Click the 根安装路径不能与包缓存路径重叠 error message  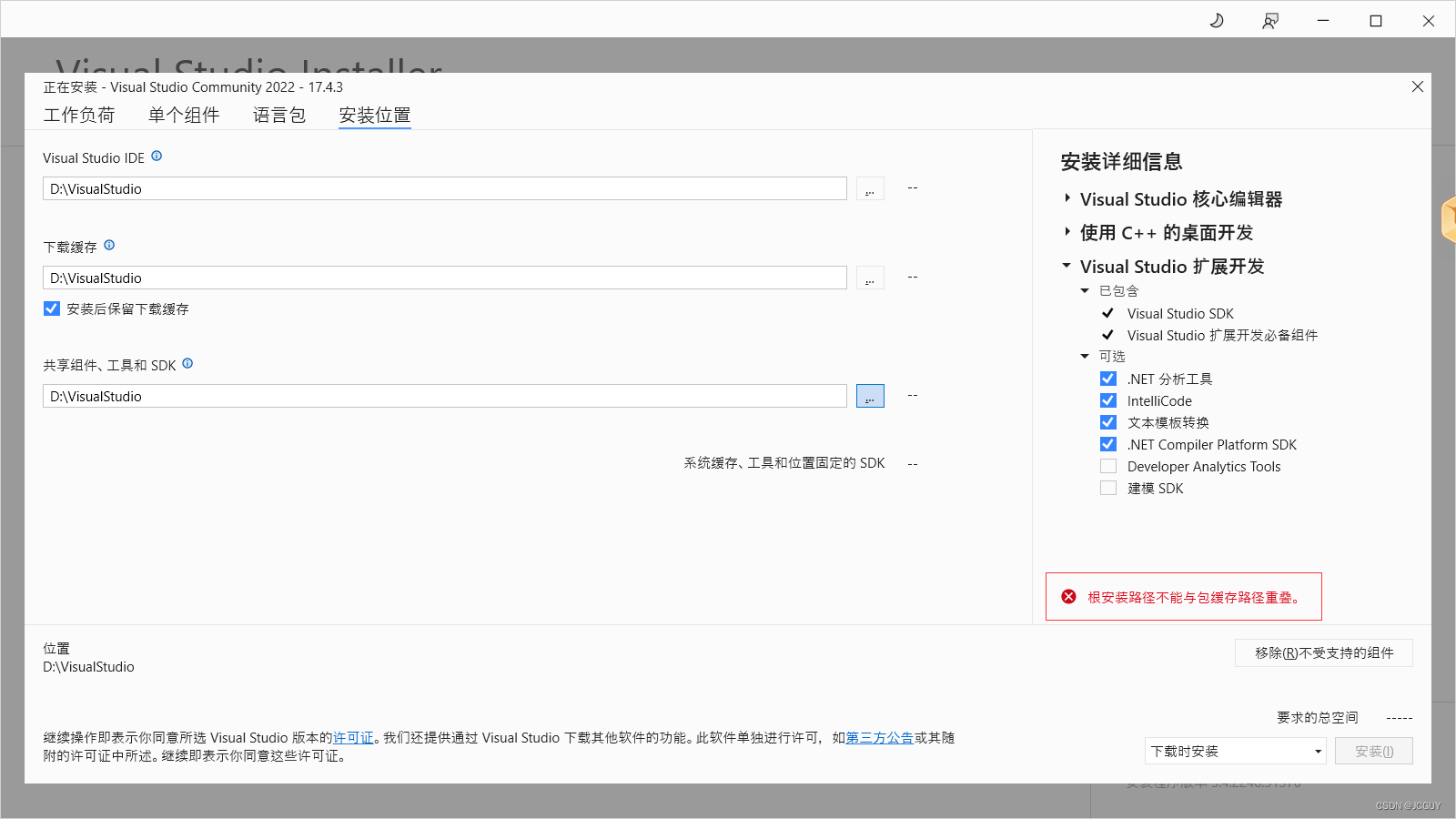point(1194,597)
